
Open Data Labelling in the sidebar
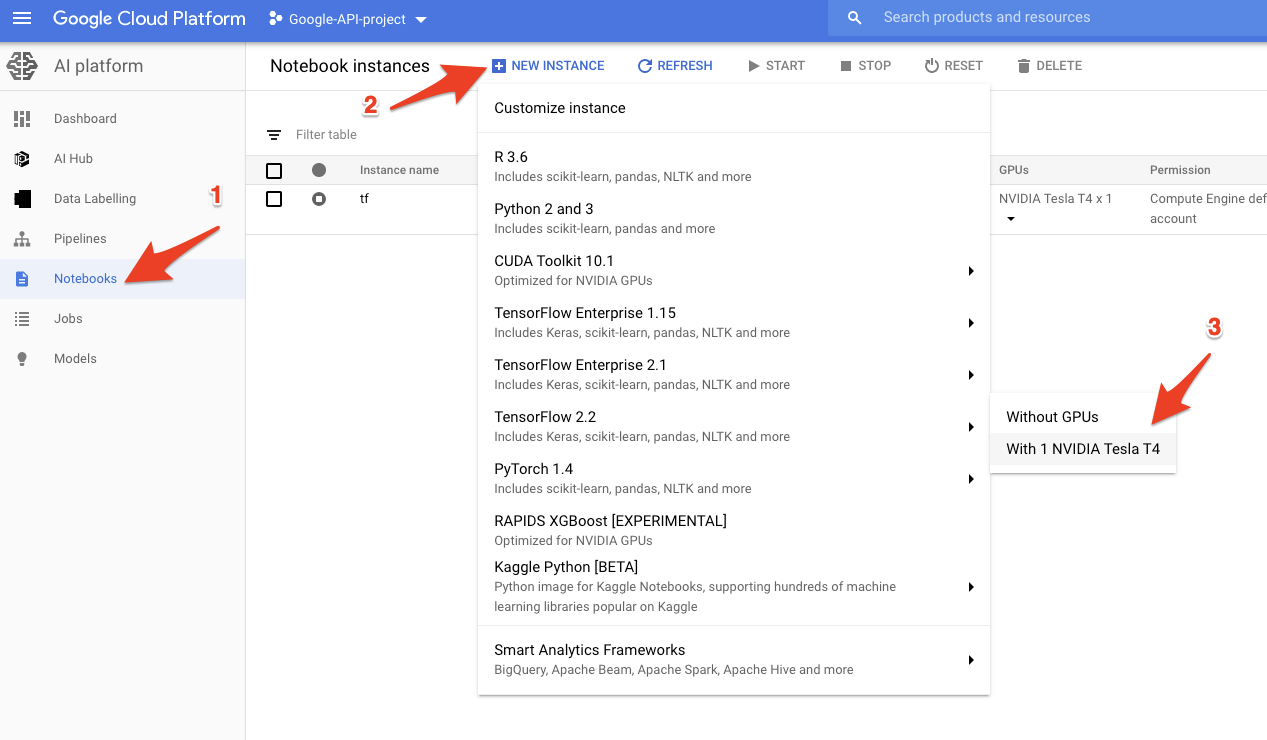(x=122, y=199)
